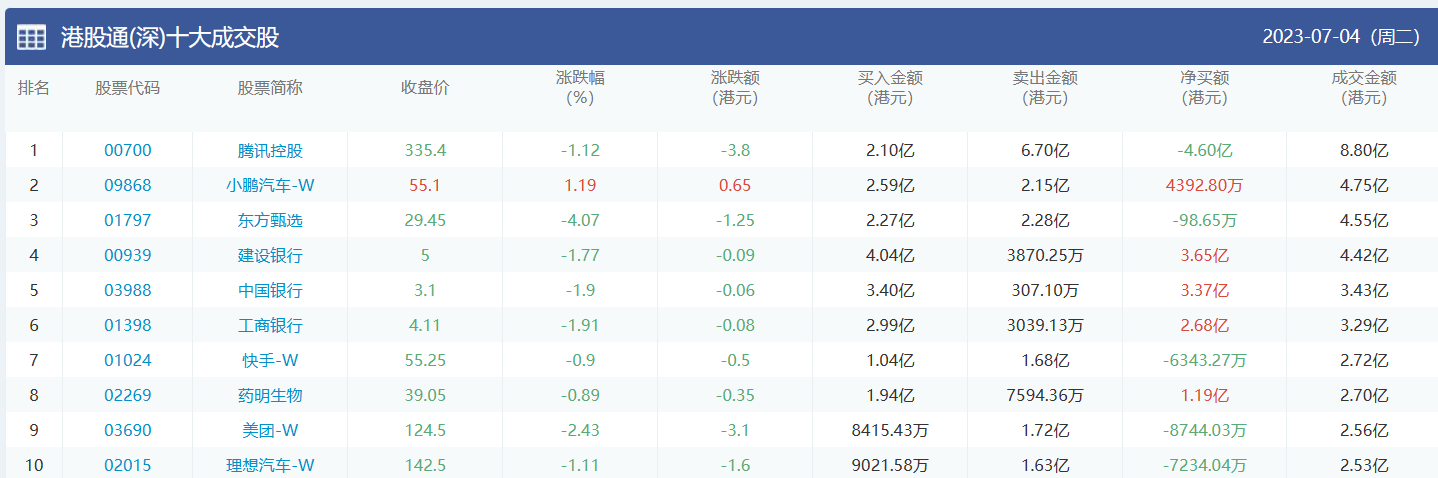Click stock code 02015
1438x478 pixels.
click(x=128, y=466)
